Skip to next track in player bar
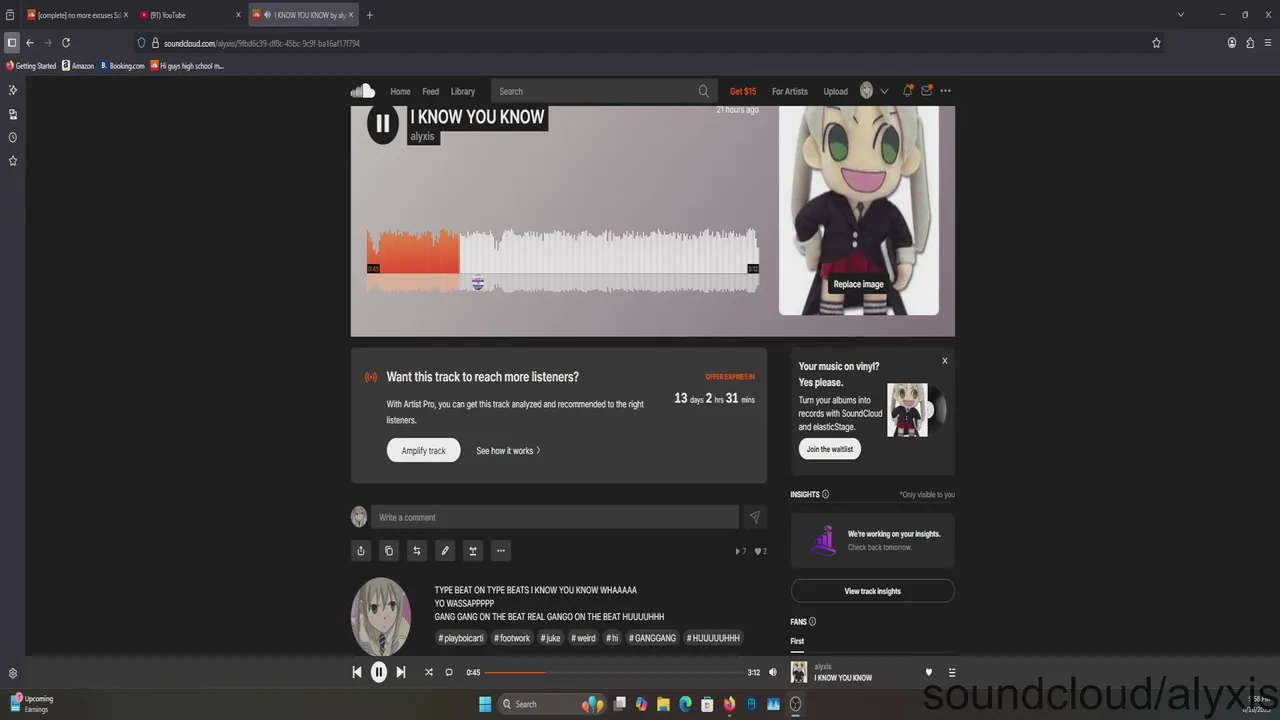 pyautogui.click(x=401, y=672)
